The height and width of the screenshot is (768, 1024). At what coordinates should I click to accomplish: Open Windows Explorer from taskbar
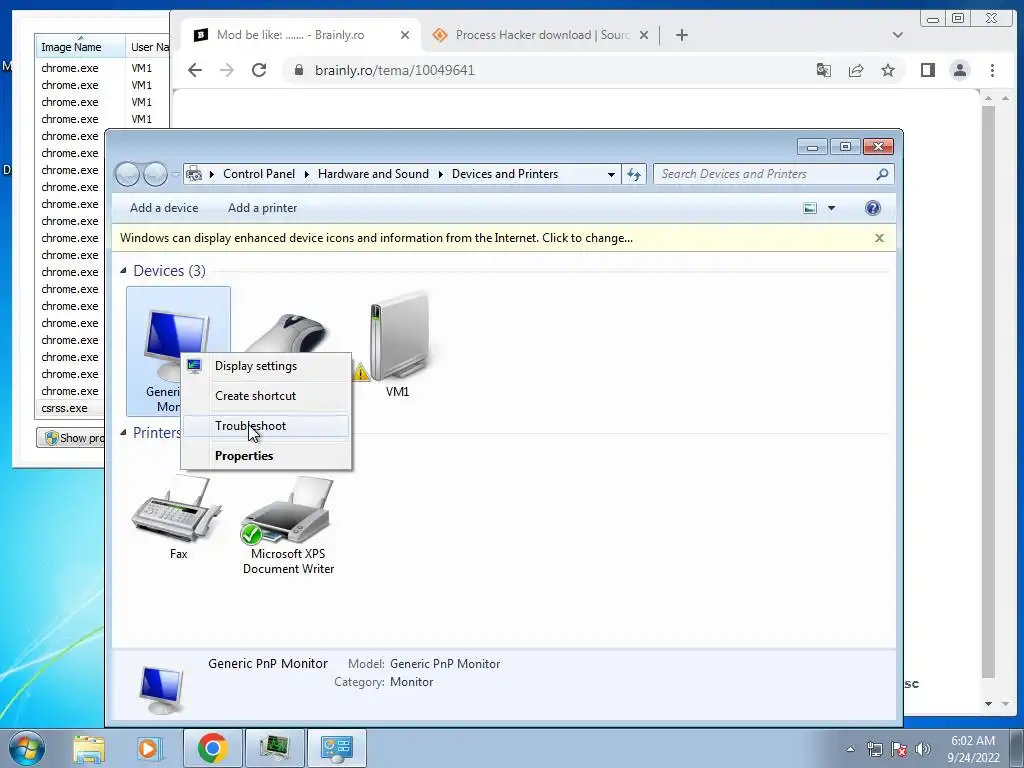point(89,748)
